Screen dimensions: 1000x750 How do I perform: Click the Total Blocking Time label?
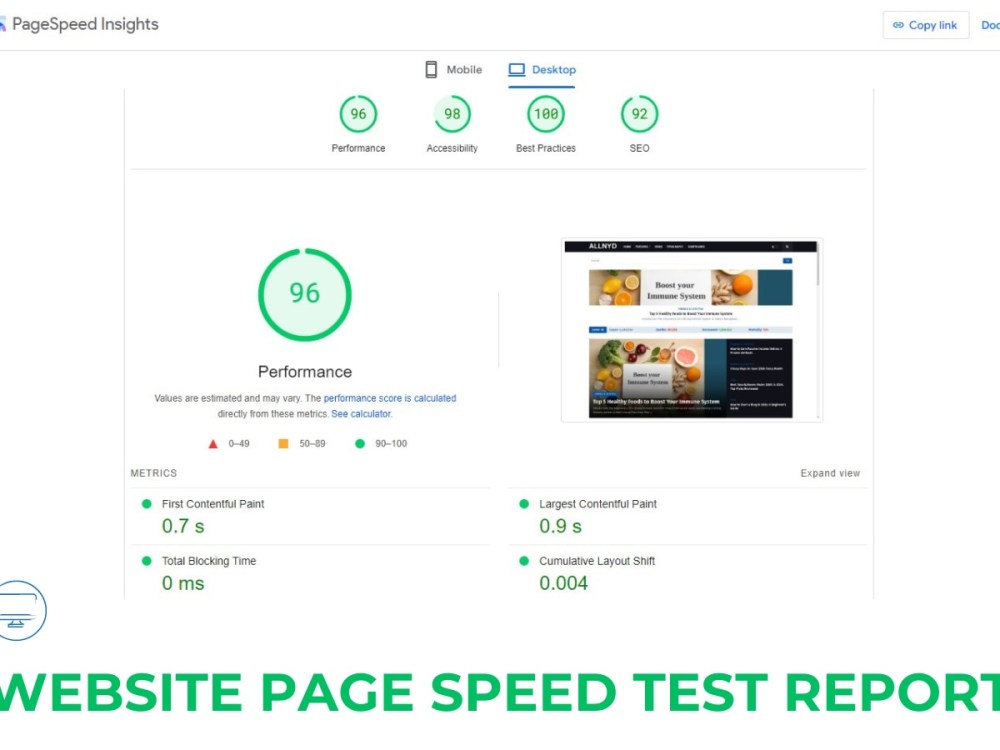209,561
